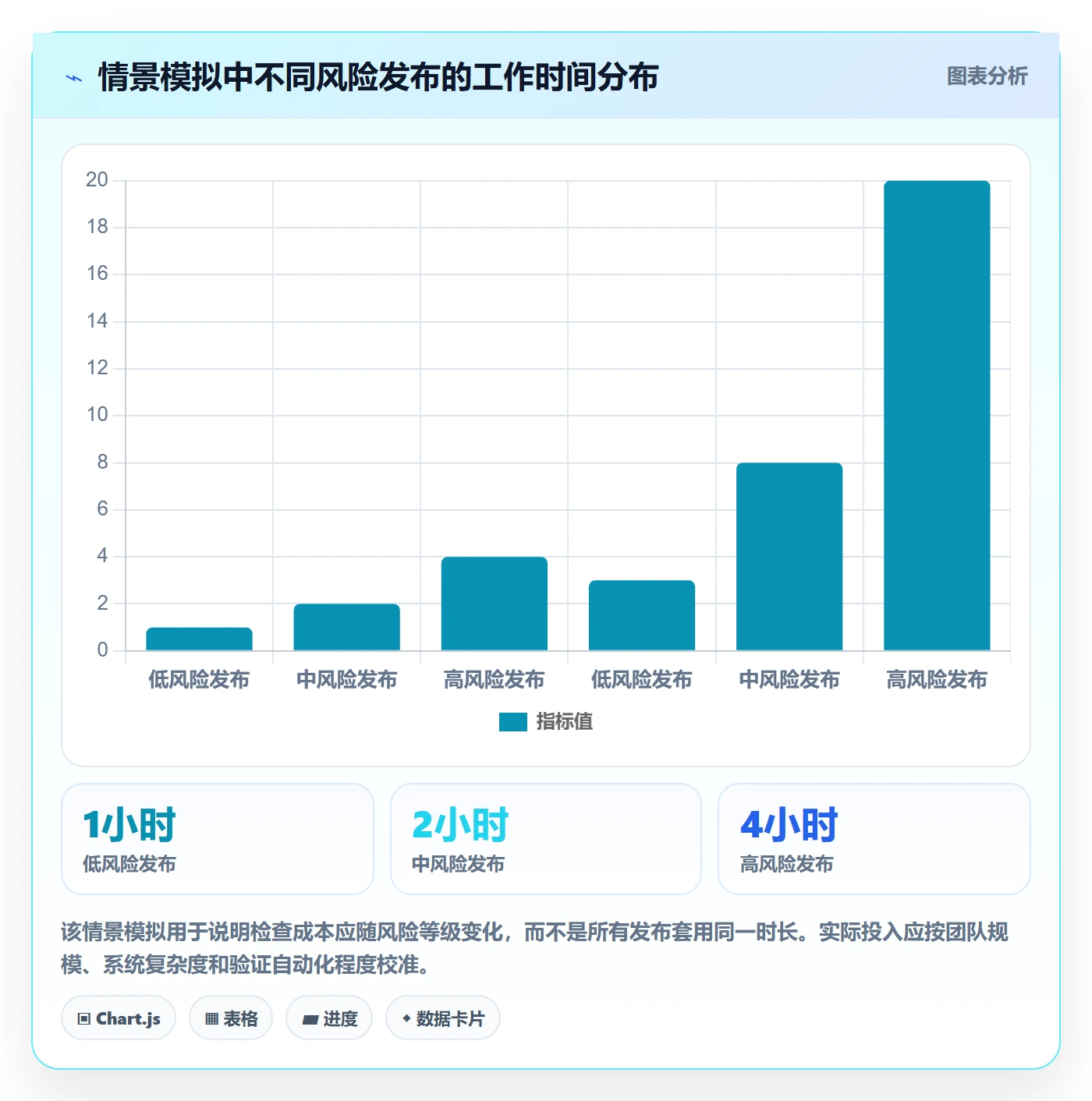Click the 指标值 legend label

click(x=565, y=722)
